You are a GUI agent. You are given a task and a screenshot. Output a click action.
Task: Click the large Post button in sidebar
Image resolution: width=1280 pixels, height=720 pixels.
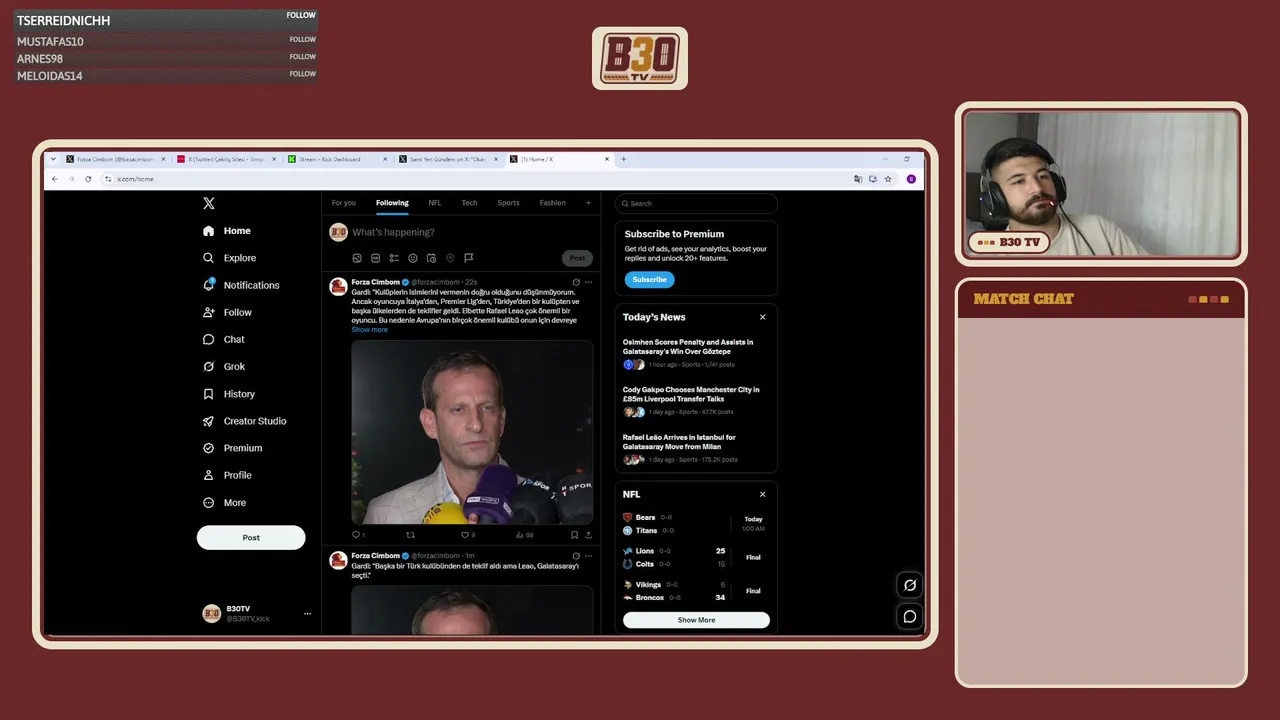coord(251,537)
